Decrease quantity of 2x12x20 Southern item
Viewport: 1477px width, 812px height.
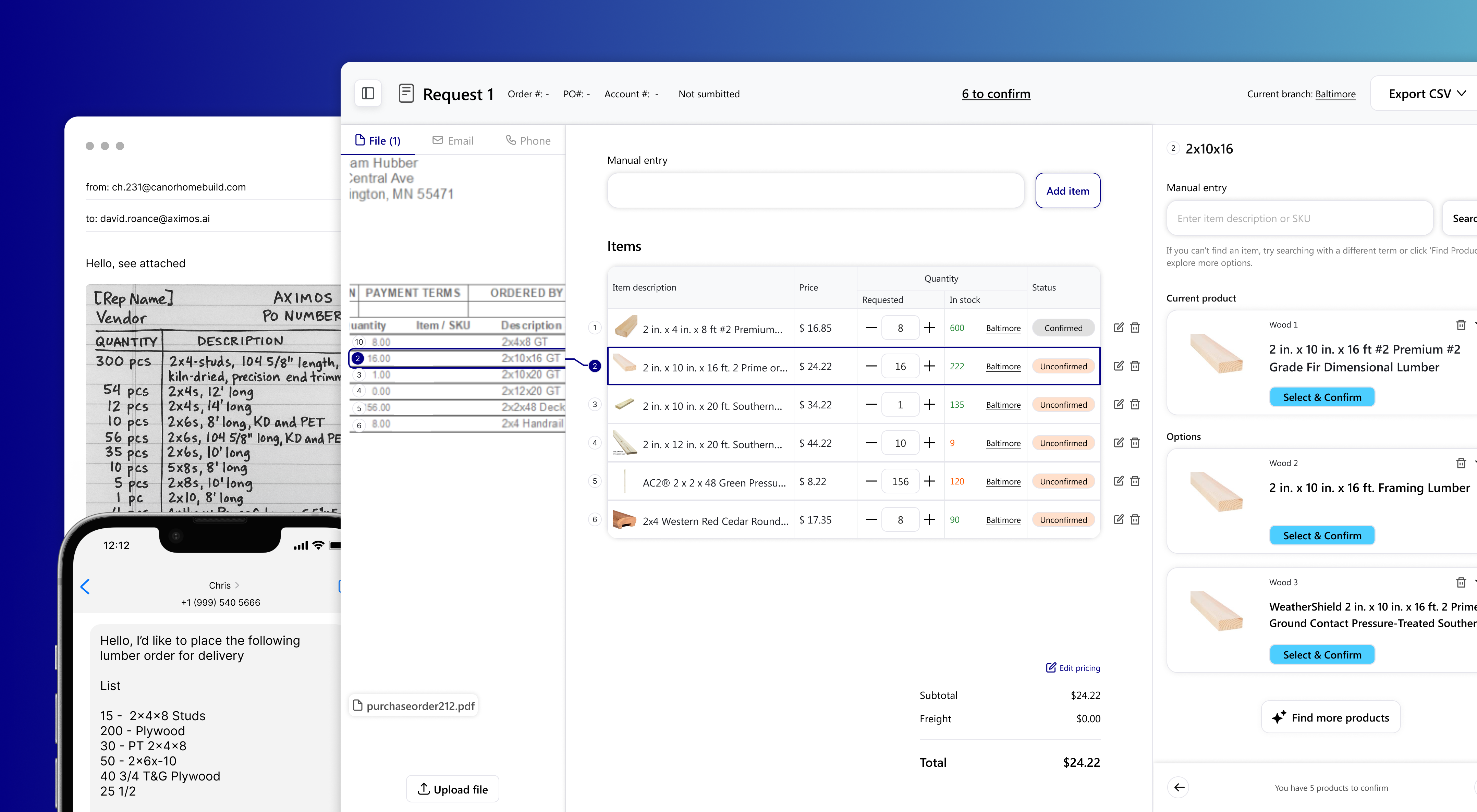pyautogui.click(x=871, y=443)
